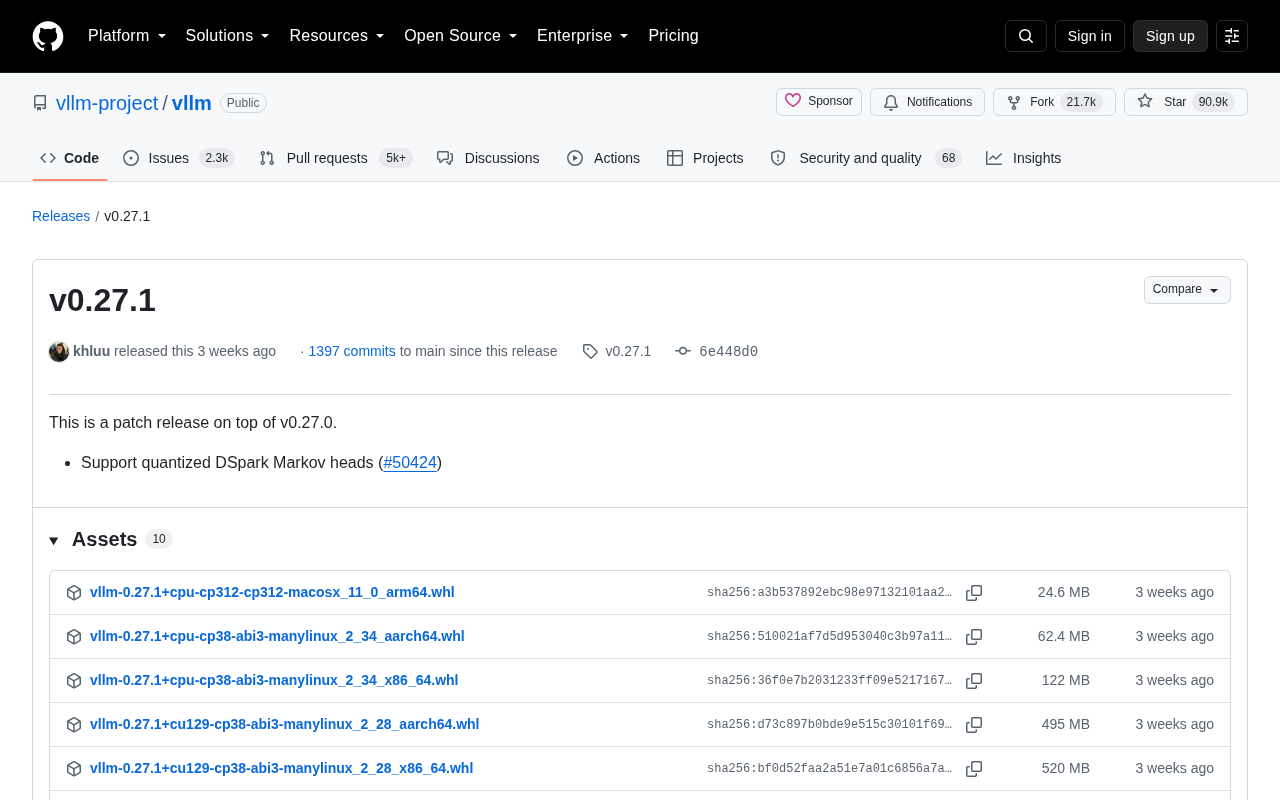Expand the Open Source menu
1280x800 pixels.
pos(461,36)
